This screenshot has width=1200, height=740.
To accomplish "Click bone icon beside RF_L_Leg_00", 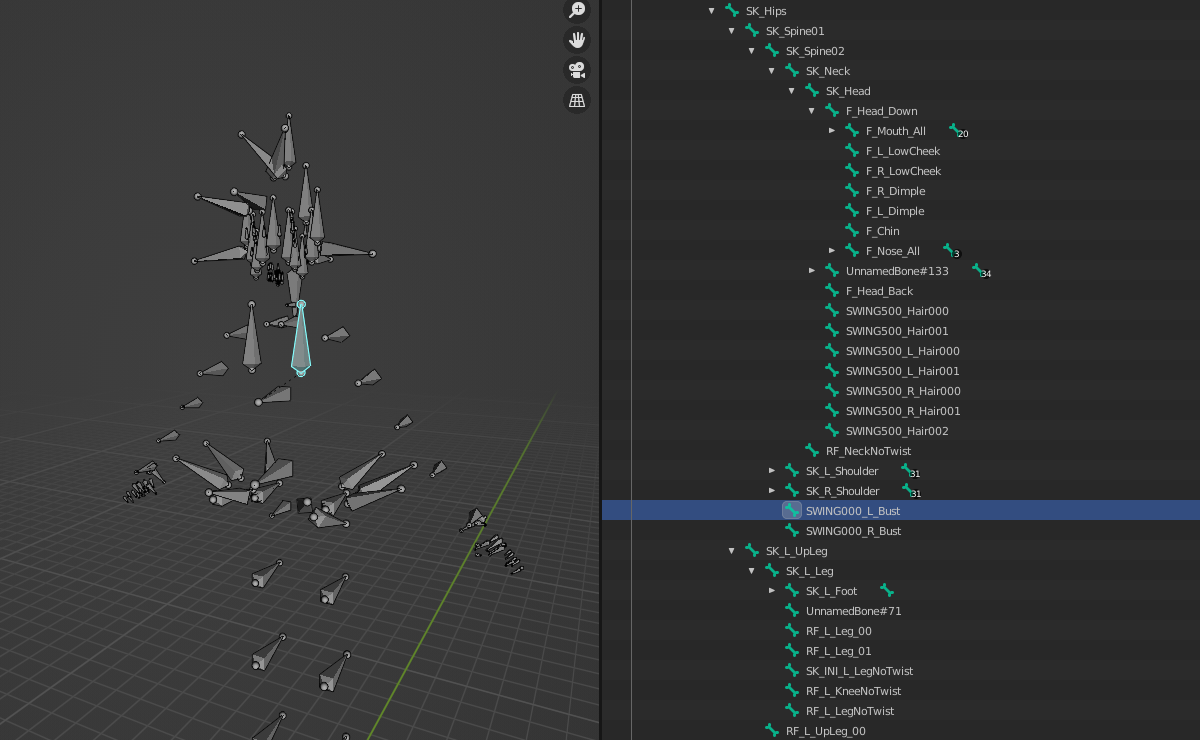I will coord(792,630).
